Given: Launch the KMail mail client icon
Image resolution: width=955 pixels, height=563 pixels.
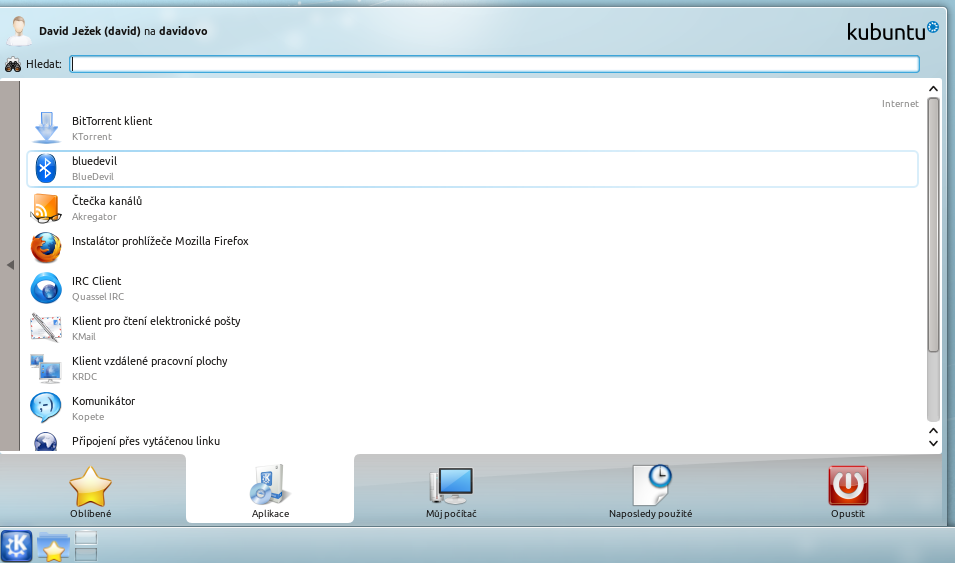Looking at the screenshot, I should click(46, 328).
